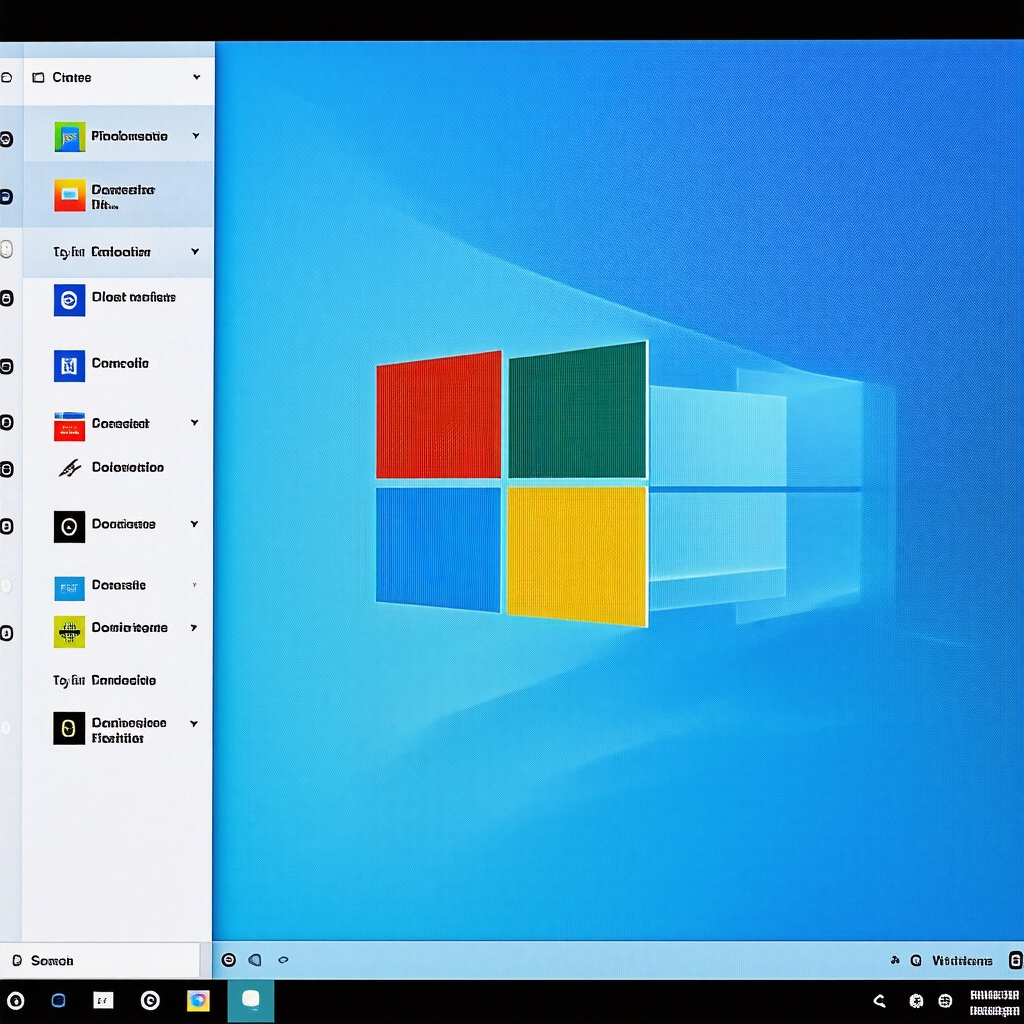Click the first round icon right of the search box

coord(229,959)
